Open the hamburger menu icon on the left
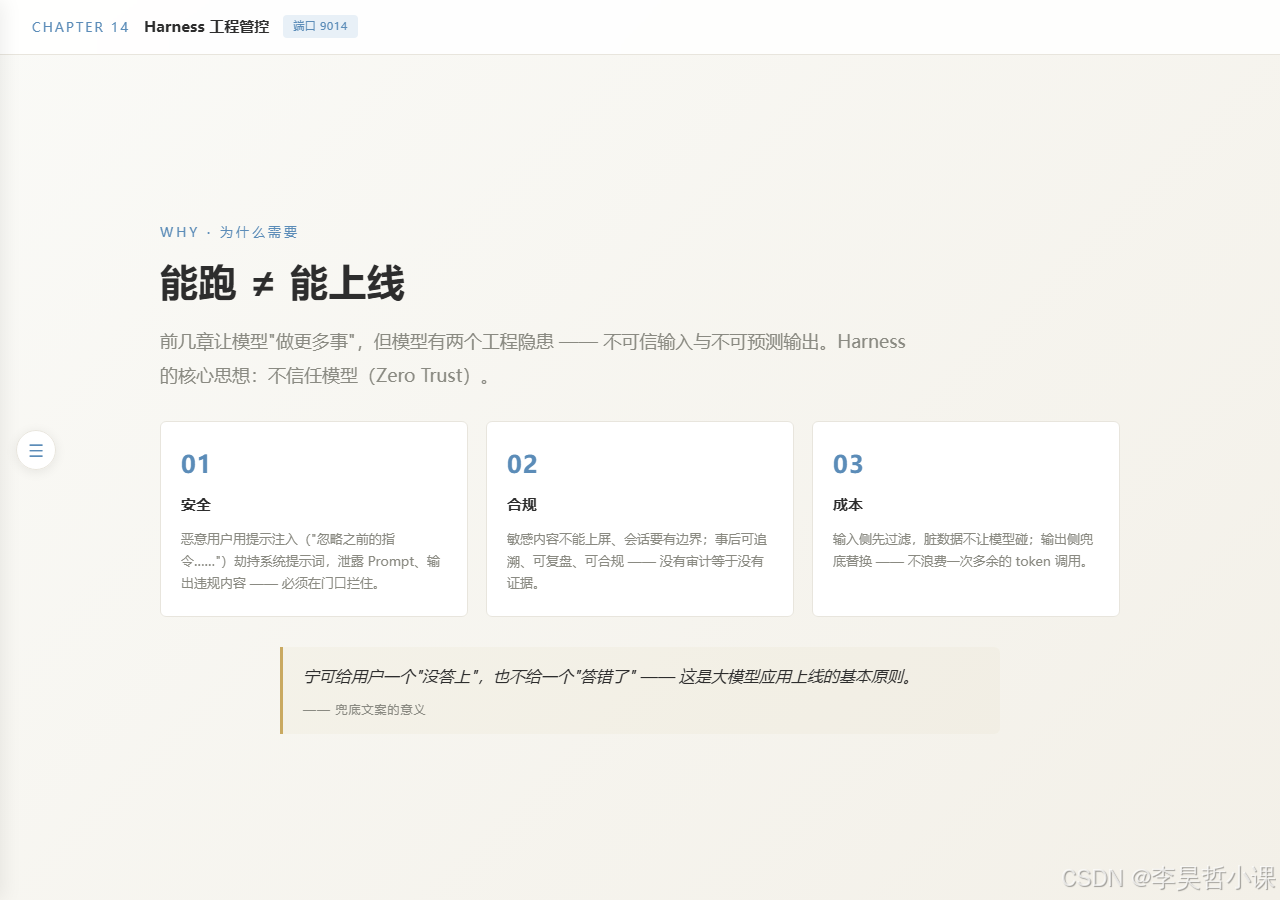The width and height of the screenshot is (1280, 900). tap(36, 450)
